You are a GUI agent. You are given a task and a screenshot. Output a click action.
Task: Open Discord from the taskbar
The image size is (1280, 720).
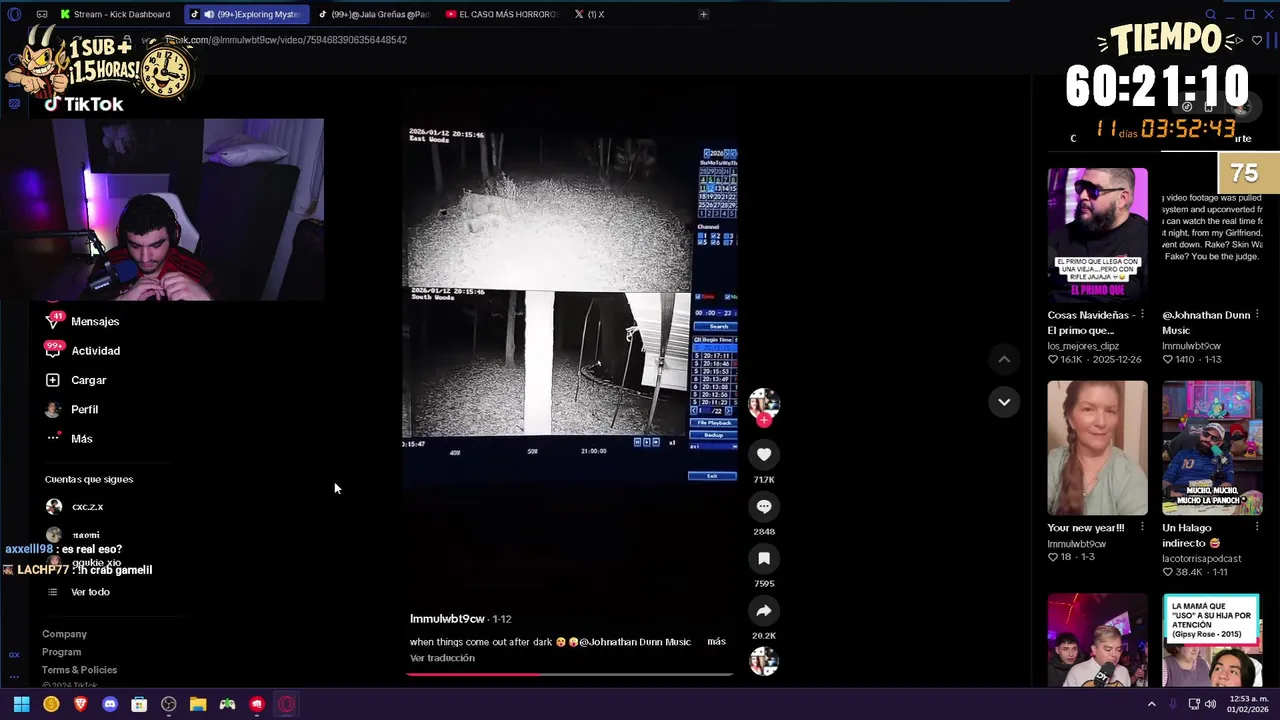point(110,704)
